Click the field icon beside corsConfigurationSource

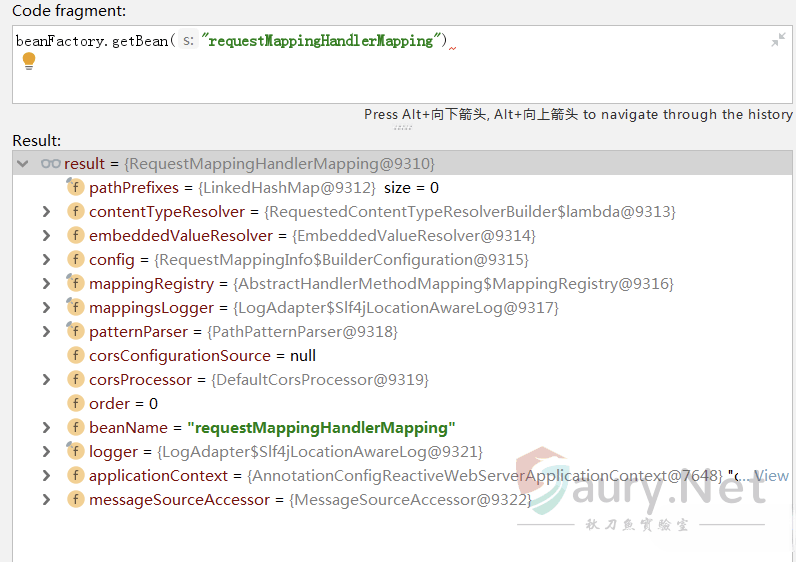[x=75, y=355]
